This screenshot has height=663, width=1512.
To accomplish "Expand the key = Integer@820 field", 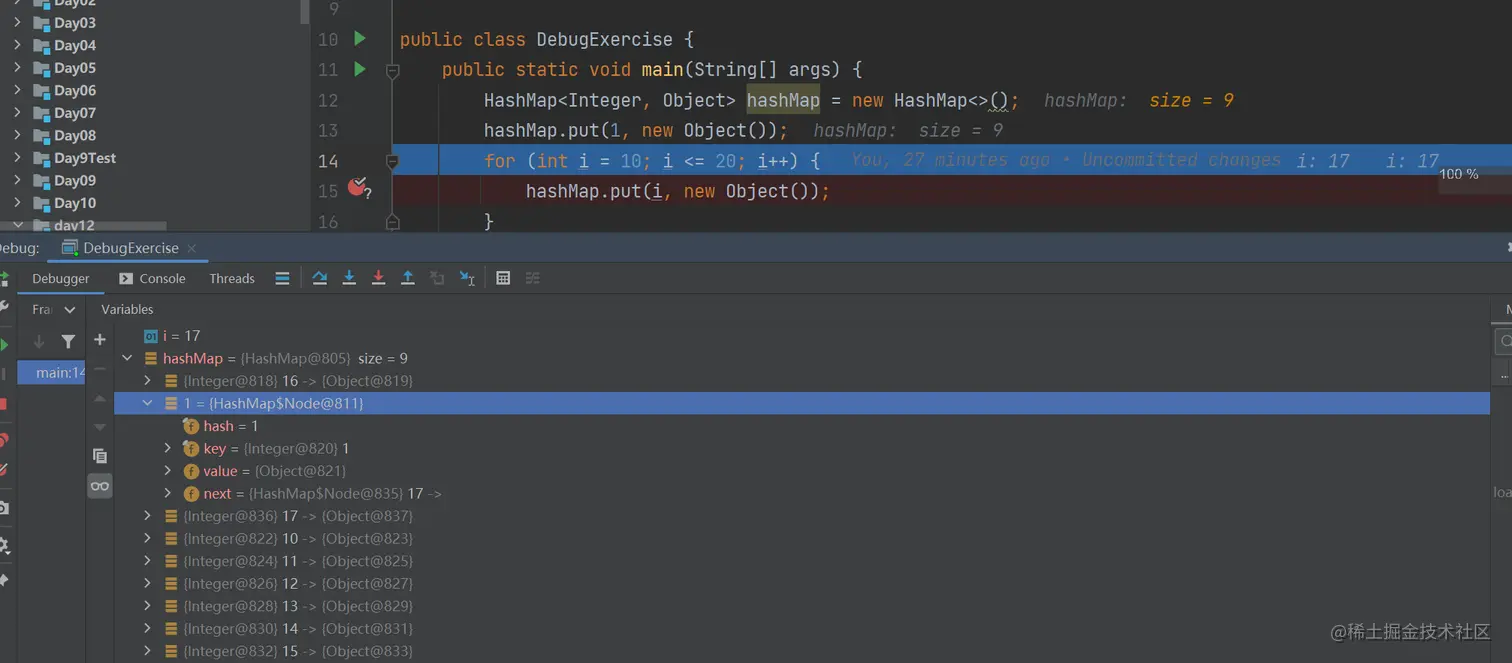I will [x=168, y=448].
